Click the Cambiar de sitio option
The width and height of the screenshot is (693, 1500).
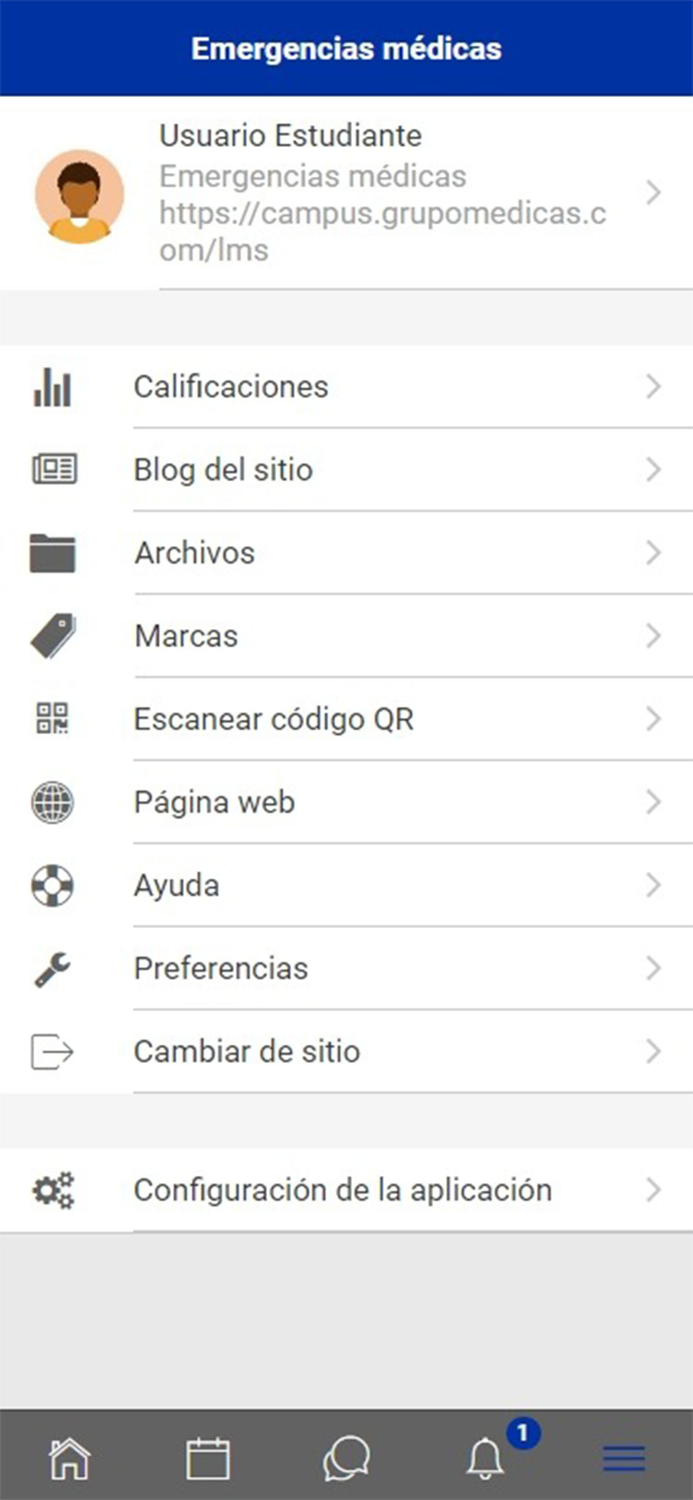coord(246,1051)
